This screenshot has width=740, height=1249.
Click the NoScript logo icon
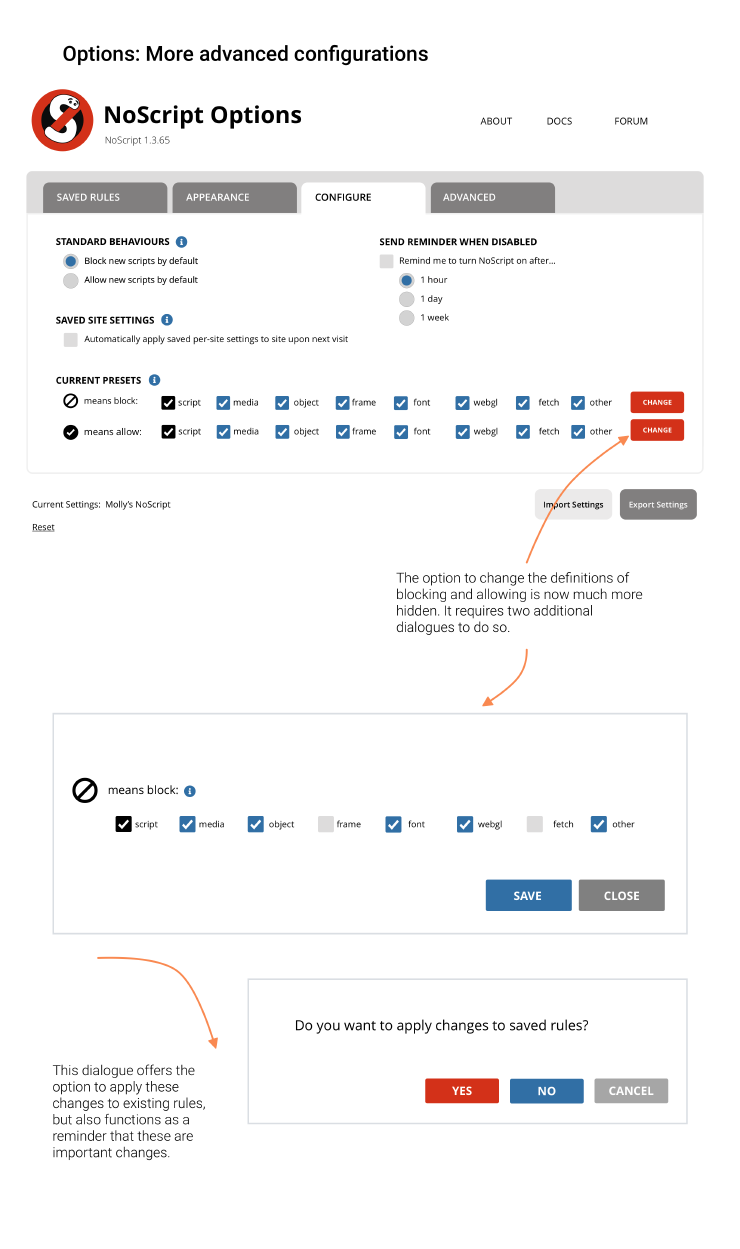click(62, 121)
